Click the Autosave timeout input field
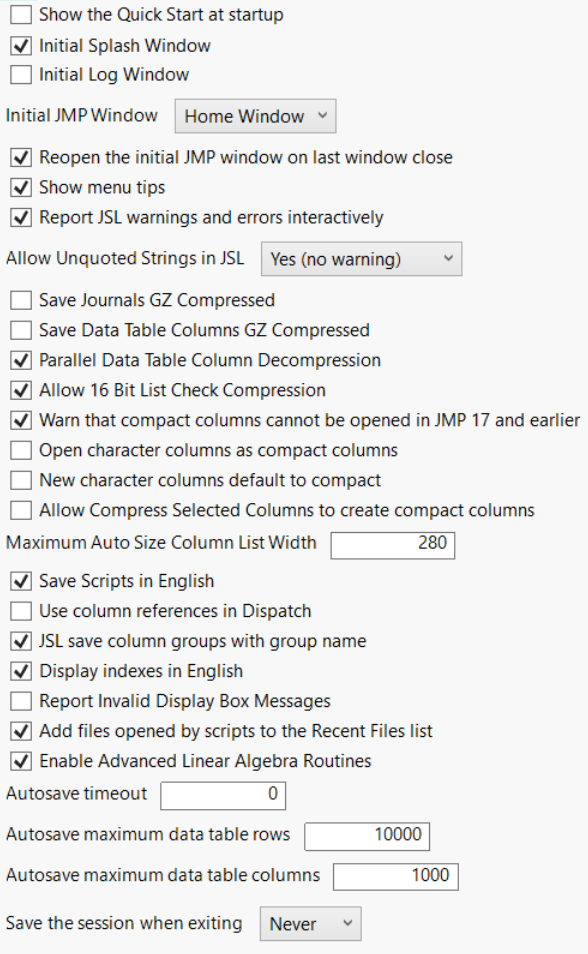Viewport: 588px width, 954px height. 223,795
